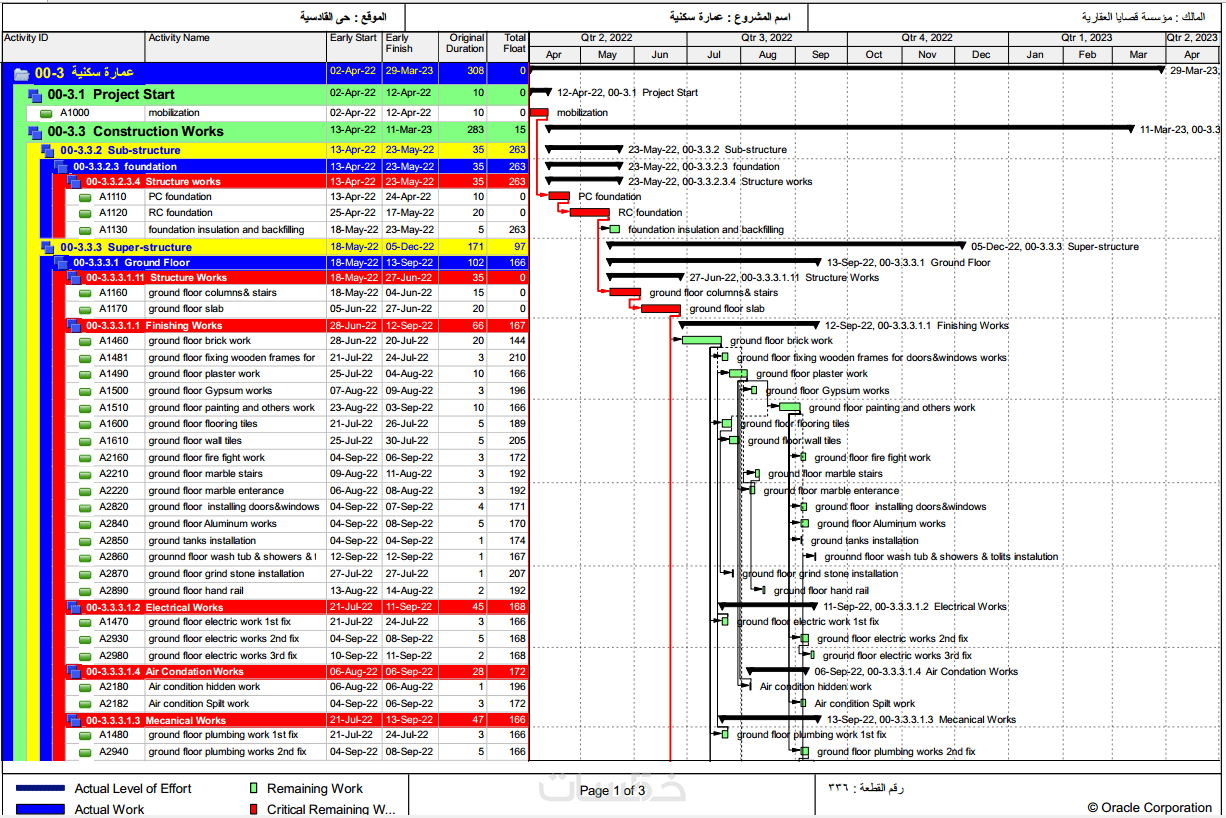Select the A2890 activity ID cell

[x=112, y=591]
